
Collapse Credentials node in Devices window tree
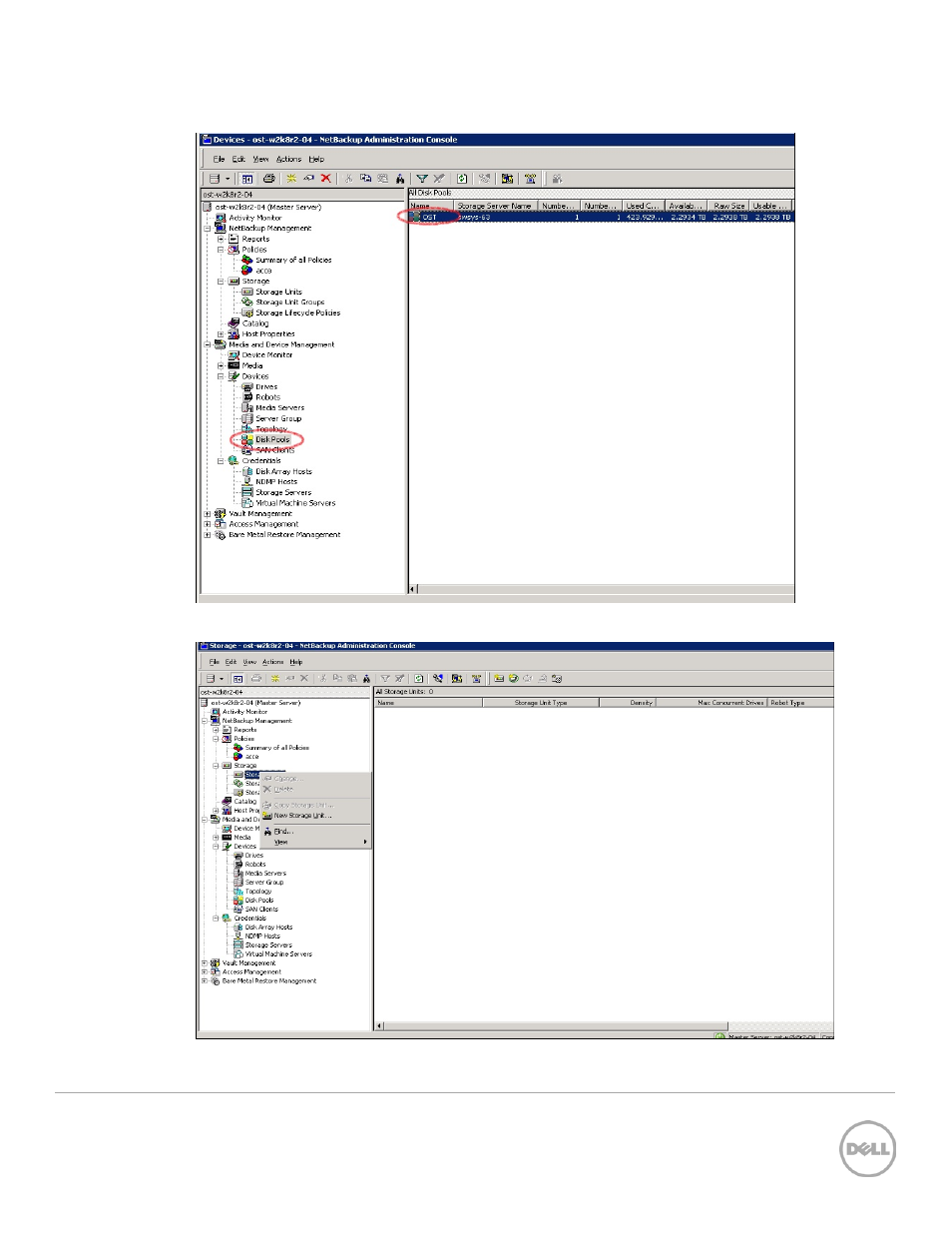[x=221, y=461]
